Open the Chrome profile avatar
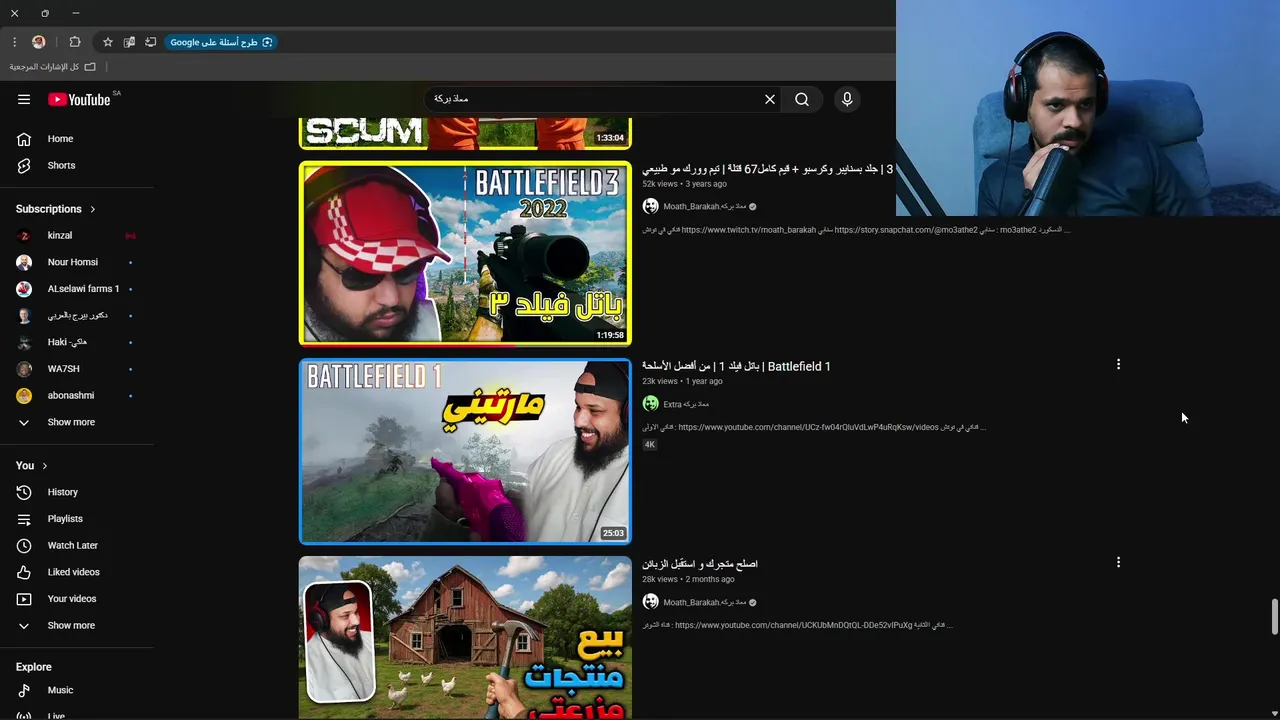The image size is (1280, 720). coord(39,42)
